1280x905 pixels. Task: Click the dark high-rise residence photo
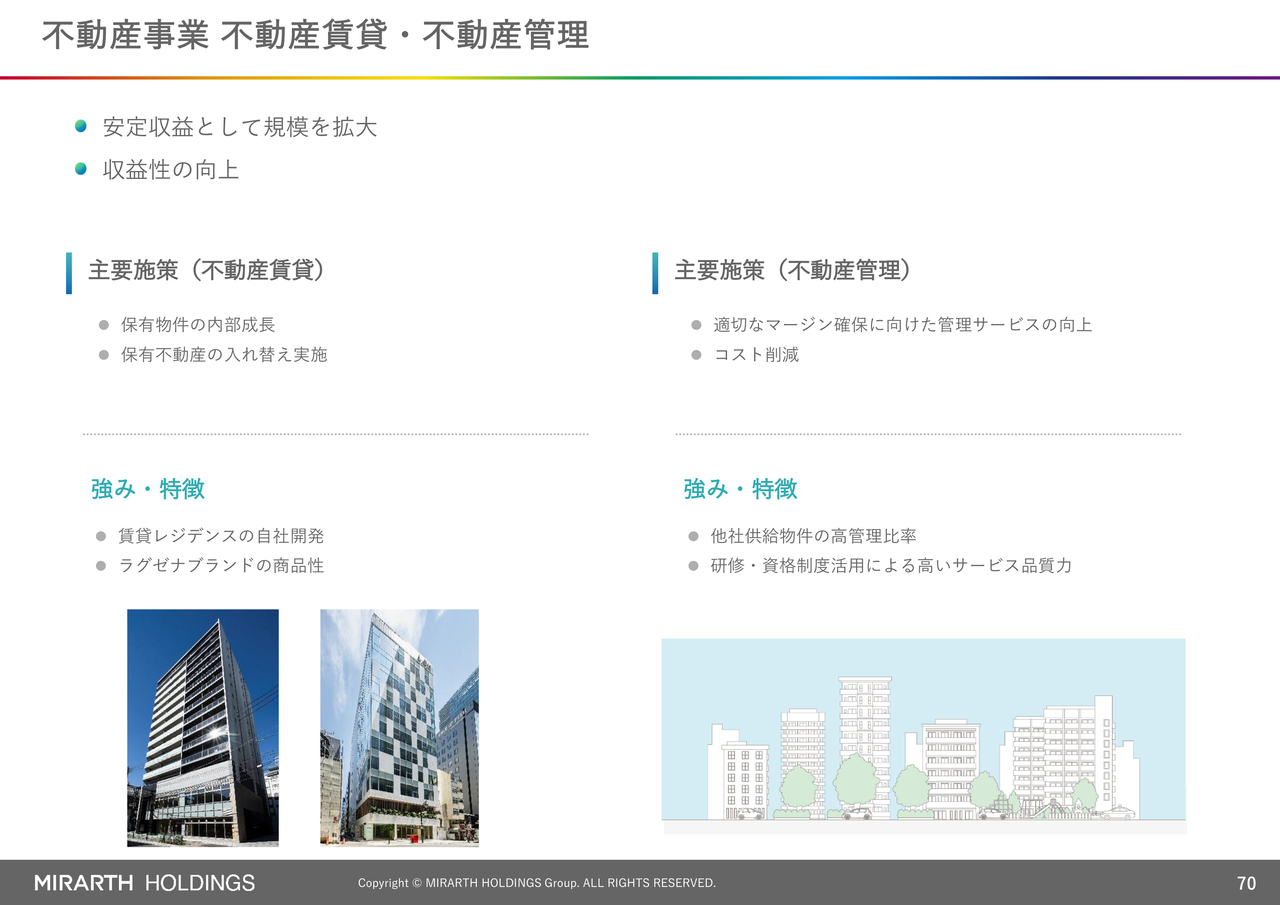pos(203,728)
